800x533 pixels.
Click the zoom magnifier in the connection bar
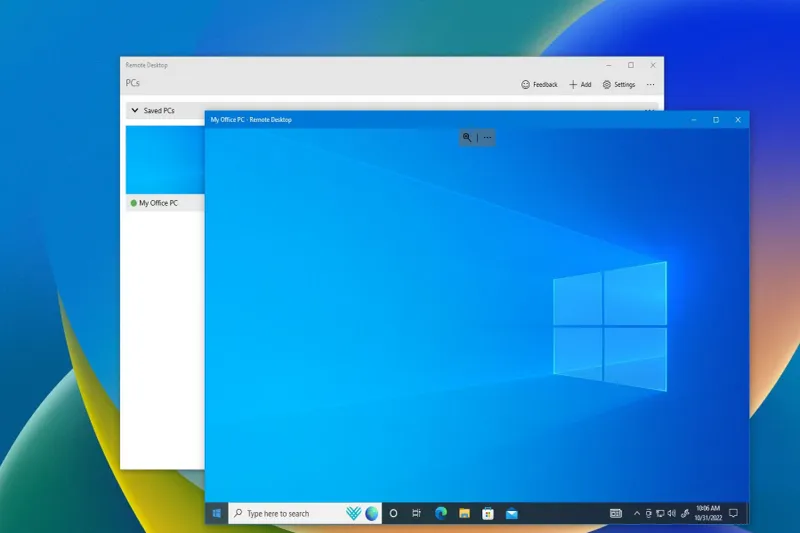(467, 137)
